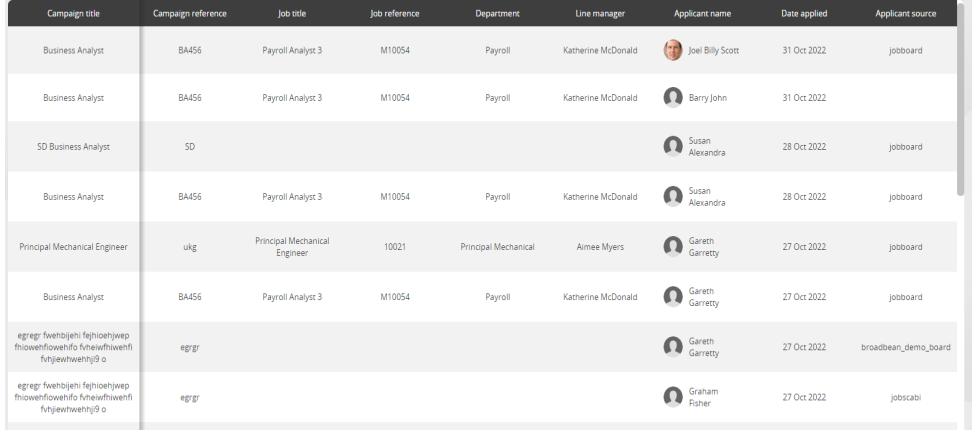The height and width of the screenshot is (437, 978).
Task: Select applicant name Barry John
Action: point(707,98)
